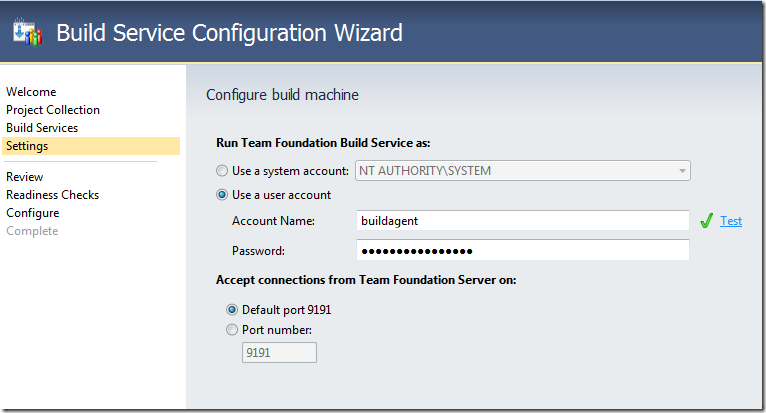
Task: Select the Use a system account option
Action: coord(222,171)
